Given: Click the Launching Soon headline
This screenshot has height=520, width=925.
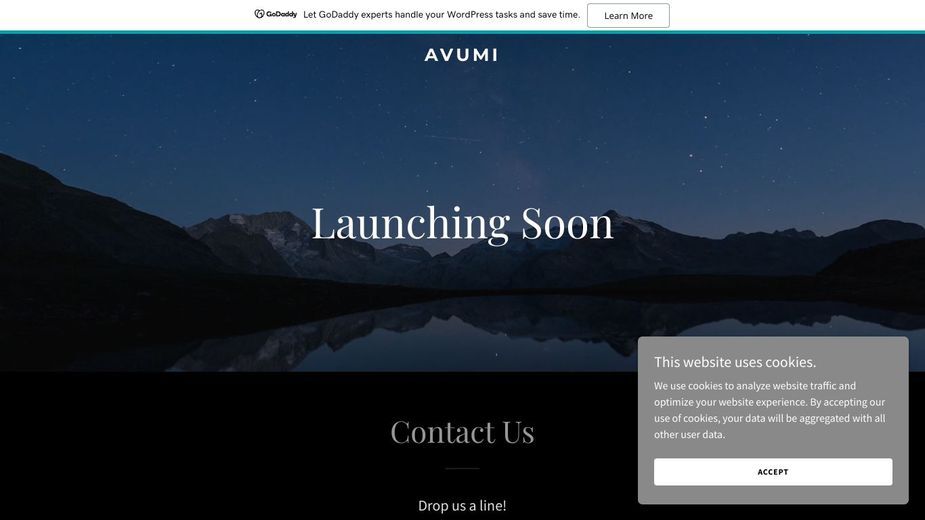Looking at the screenshot, I should coord(462,224).
